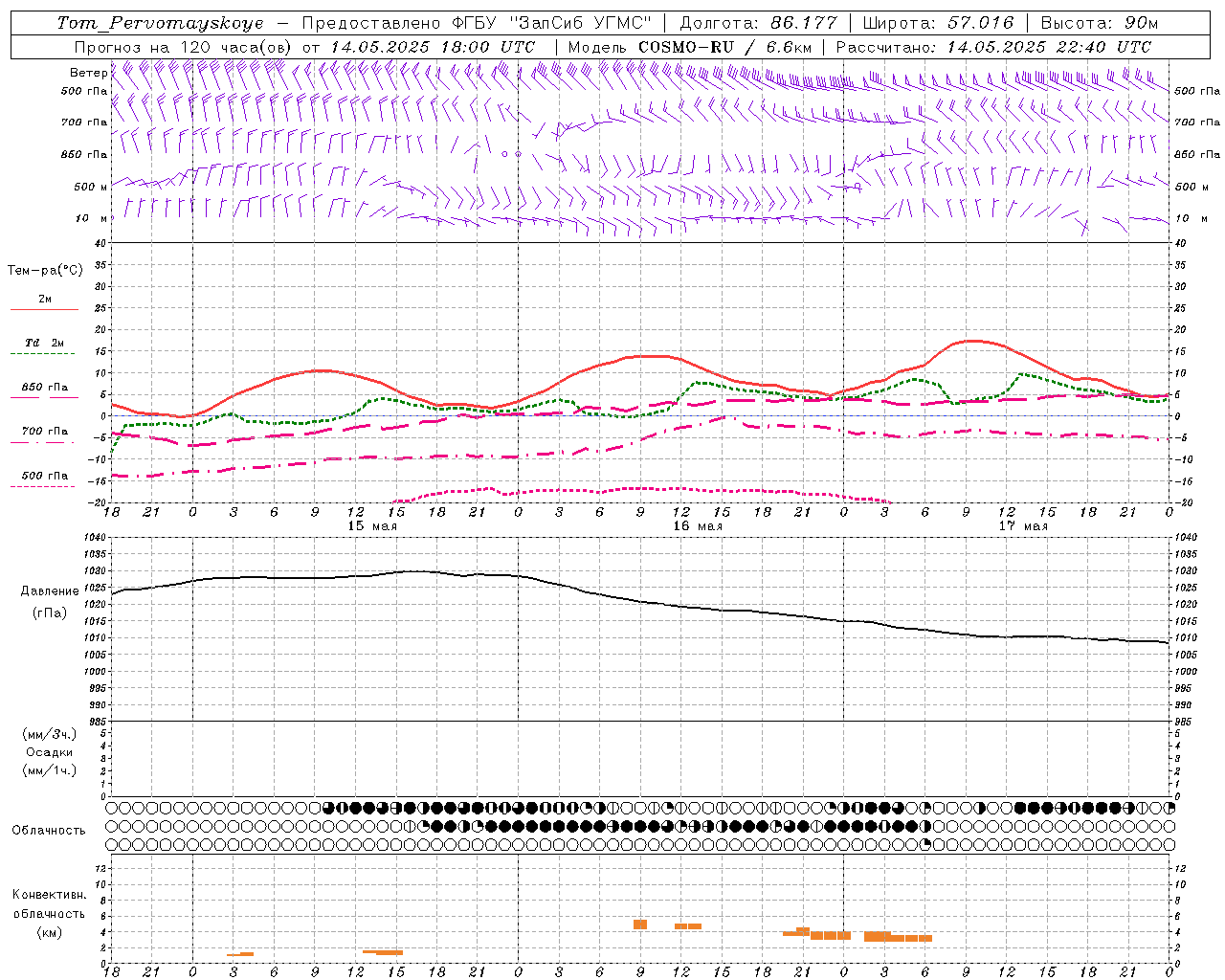This screenshot has width=1225, height=980.
Task: Click the red 2m temperature peak on 17 мая
Action: point(972,341)
